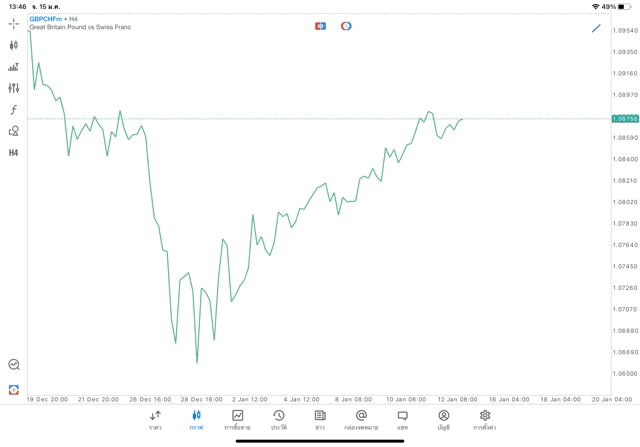The height and width of the screenshot is (447, 640).
Task: Click the current price label 1.08758
Action: click(x=625, y=119)
